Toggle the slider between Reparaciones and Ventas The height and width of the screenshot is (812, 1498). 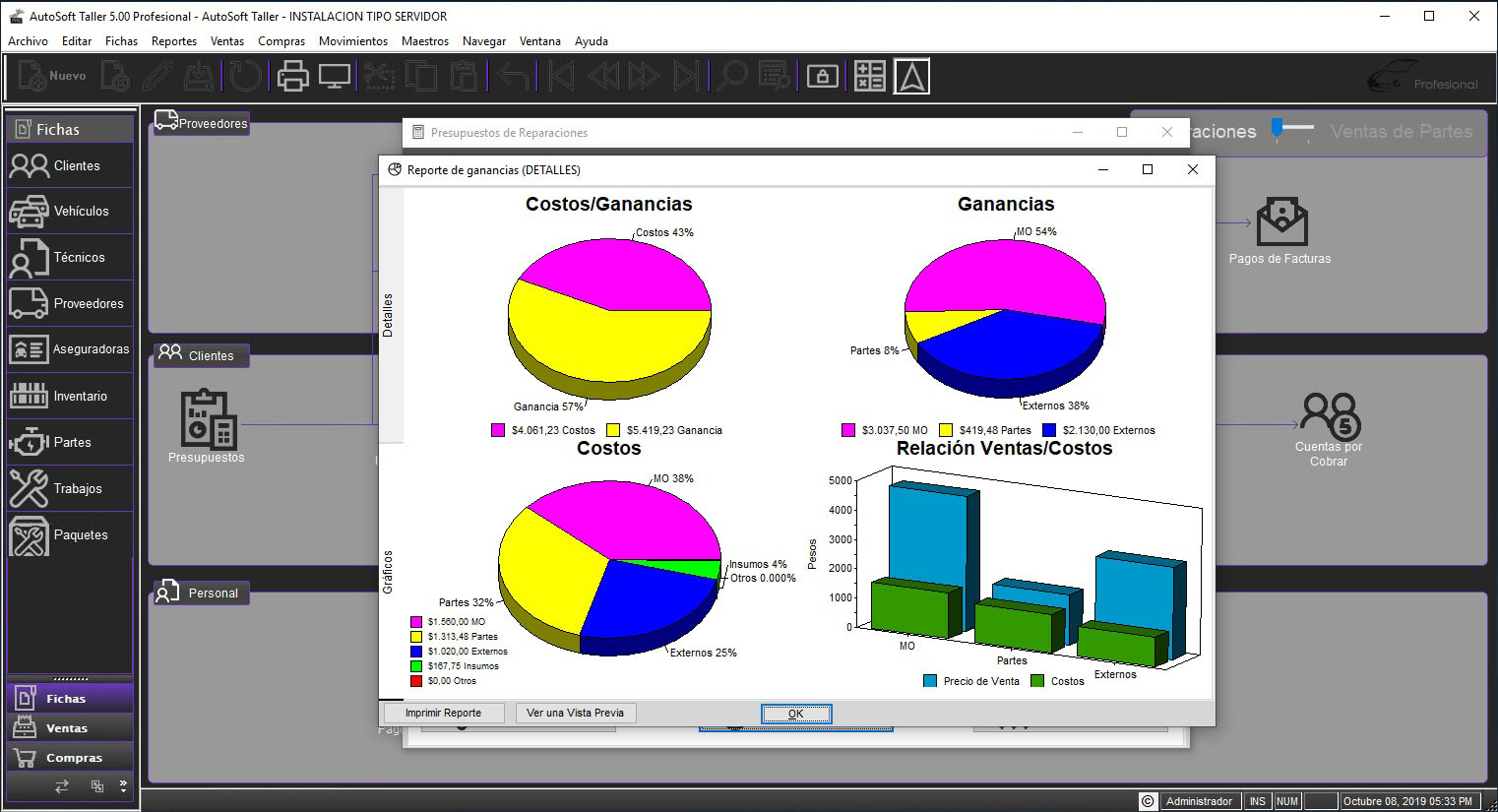[x=1292, y=129]
